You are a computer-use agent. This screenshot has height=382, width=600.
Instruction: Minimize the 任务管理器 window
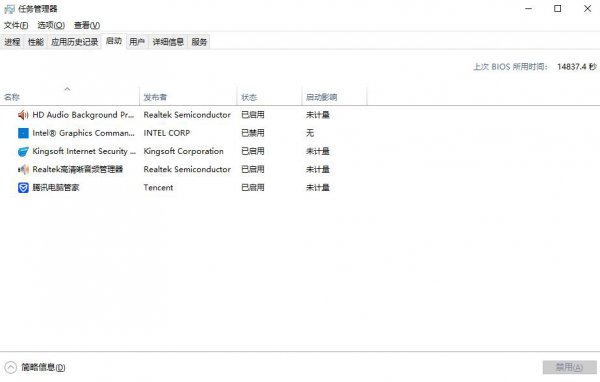click(x=528, y=8)
